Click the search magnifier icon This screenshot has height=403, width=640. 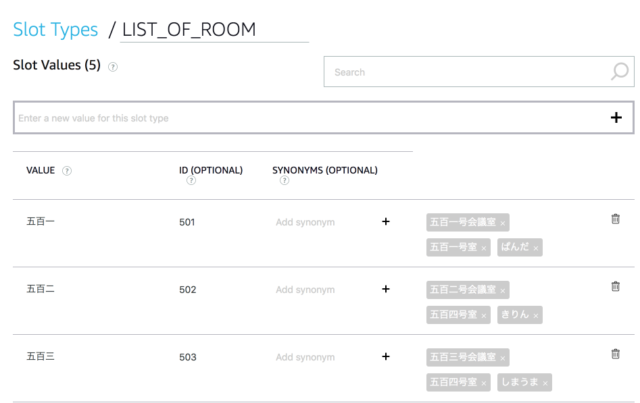pos(620,71)
